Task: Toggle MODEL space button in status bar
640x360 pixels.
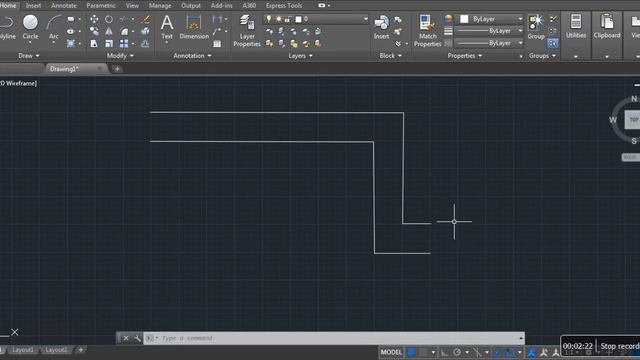Action: point(391,352)
